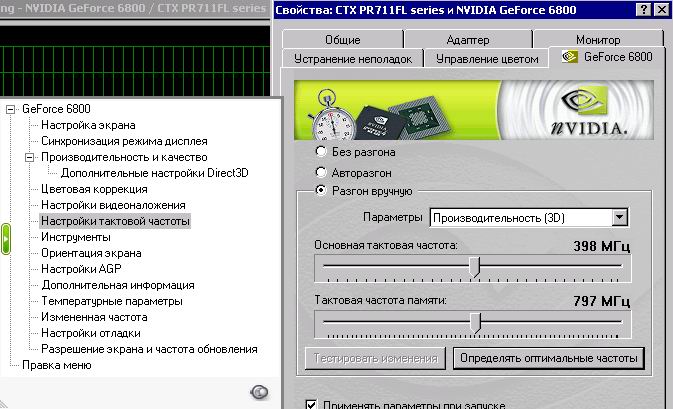Collapse Производительность и качество tree node
The width and height of the screenshot is (673, 409).
pos(29,158)
